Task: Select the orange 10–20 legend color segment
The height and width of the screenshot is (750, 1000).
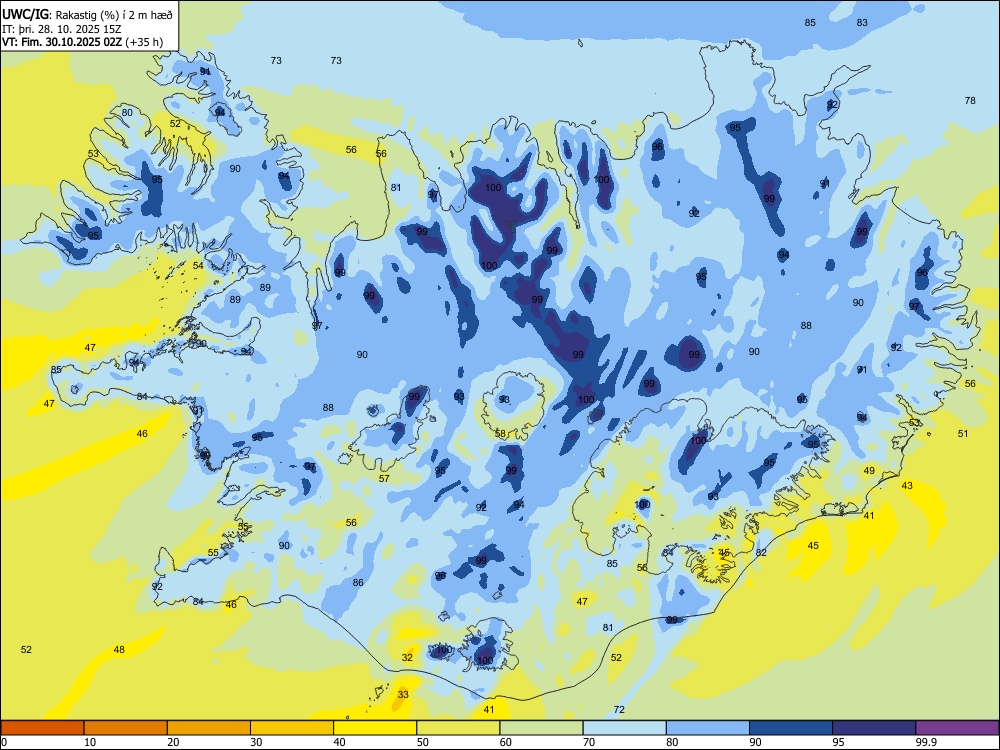Action: [126, 728]
